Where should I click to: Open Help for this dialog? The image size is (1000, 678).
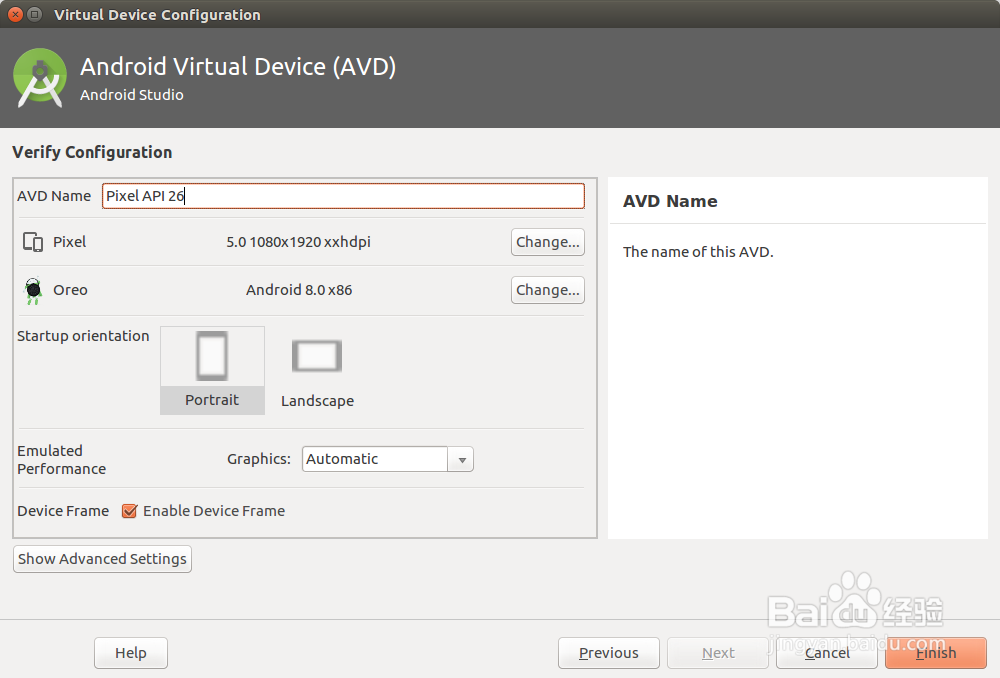pyautogui.click(x=131, y=653)
